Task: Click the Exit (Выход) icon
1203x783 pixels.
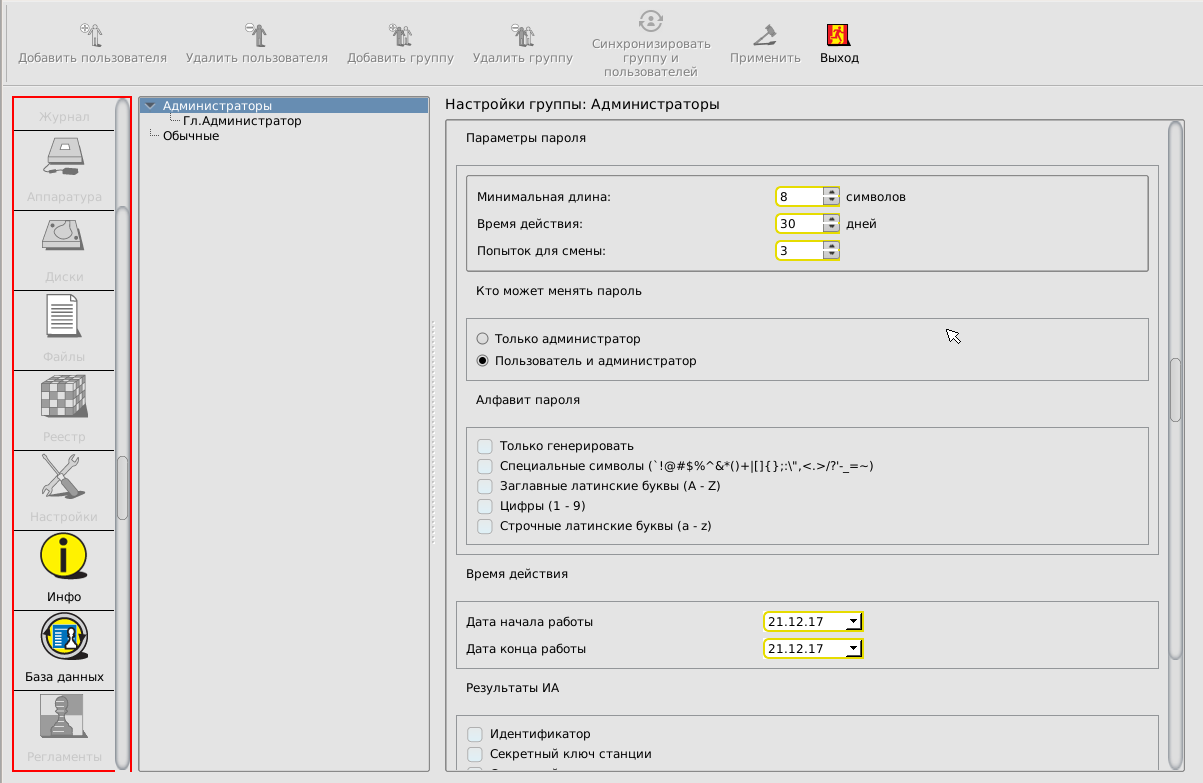Action: click(839, 35)
